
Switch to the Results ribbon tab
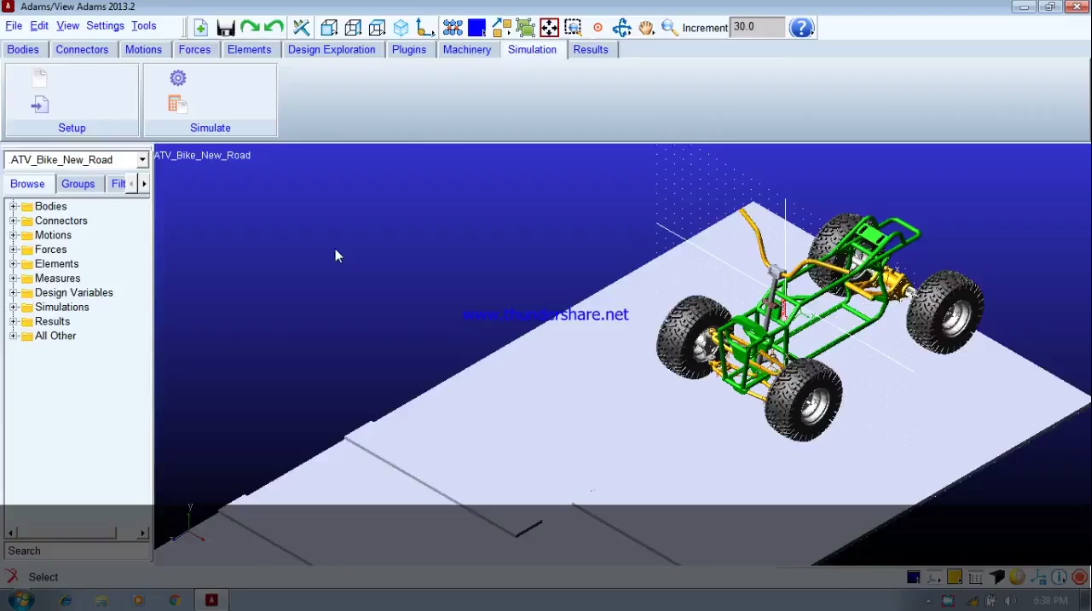click(591, 49)
